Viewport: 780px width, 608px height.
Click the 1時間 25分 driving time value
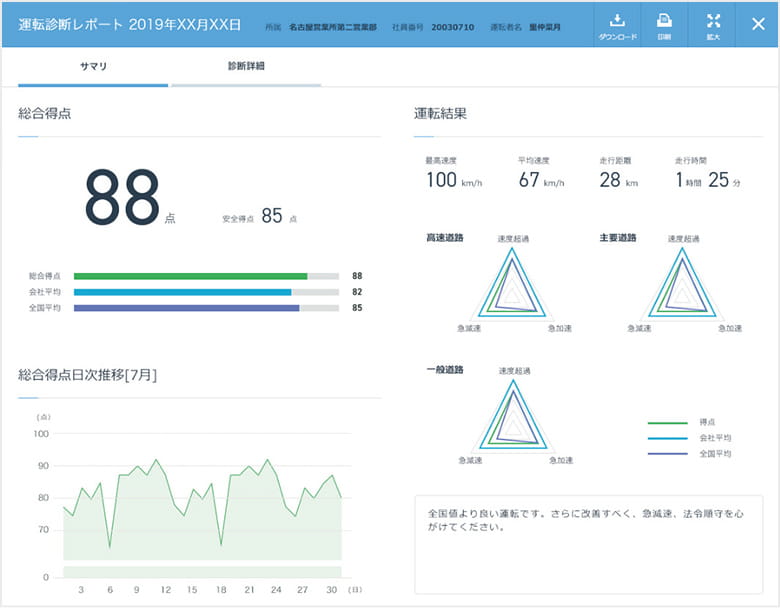[x=707, y=180]
